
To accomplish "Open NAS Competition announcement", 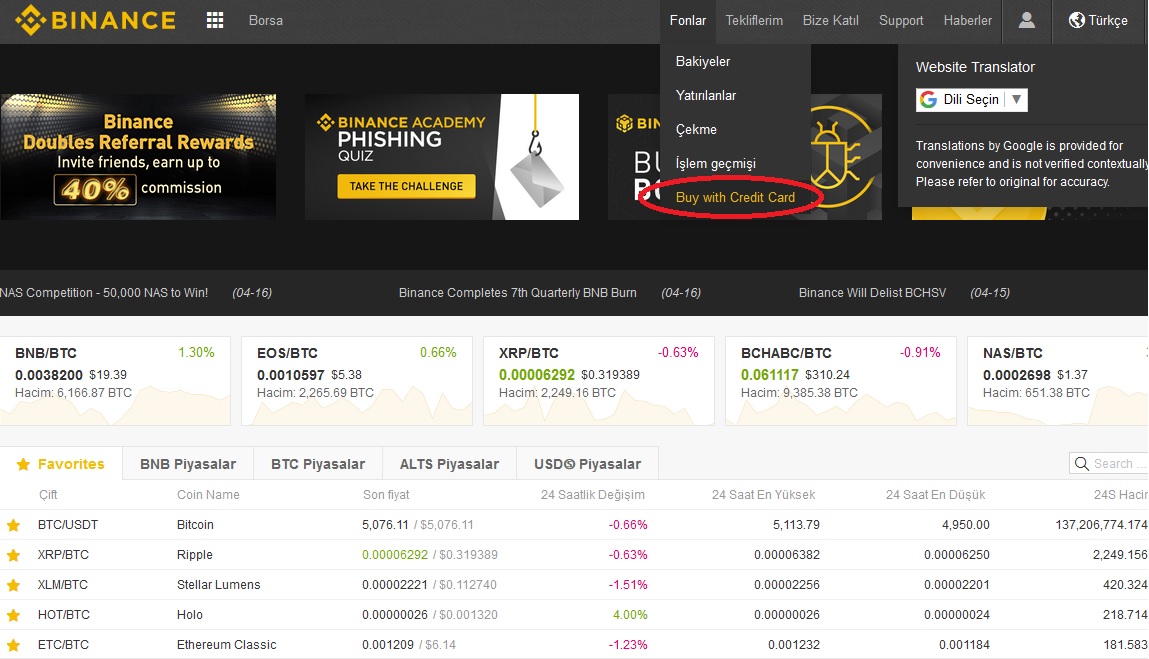I will (x=104, y=292).
